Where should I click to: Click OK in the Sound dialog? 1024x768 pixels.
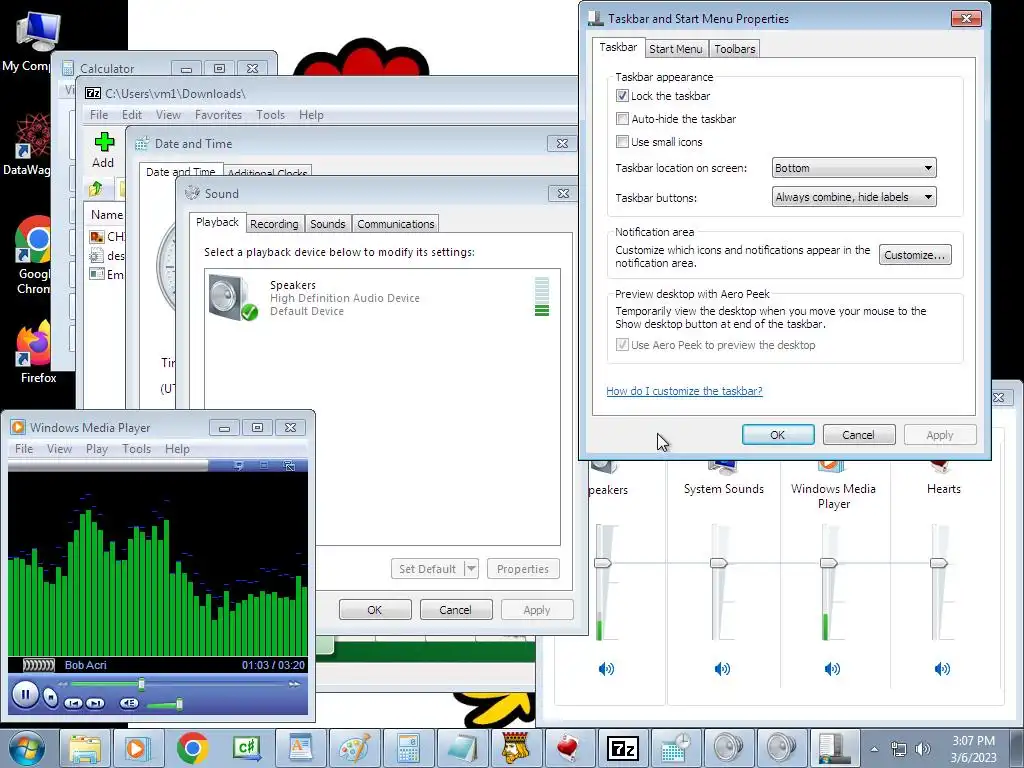(x=375, y=610)
